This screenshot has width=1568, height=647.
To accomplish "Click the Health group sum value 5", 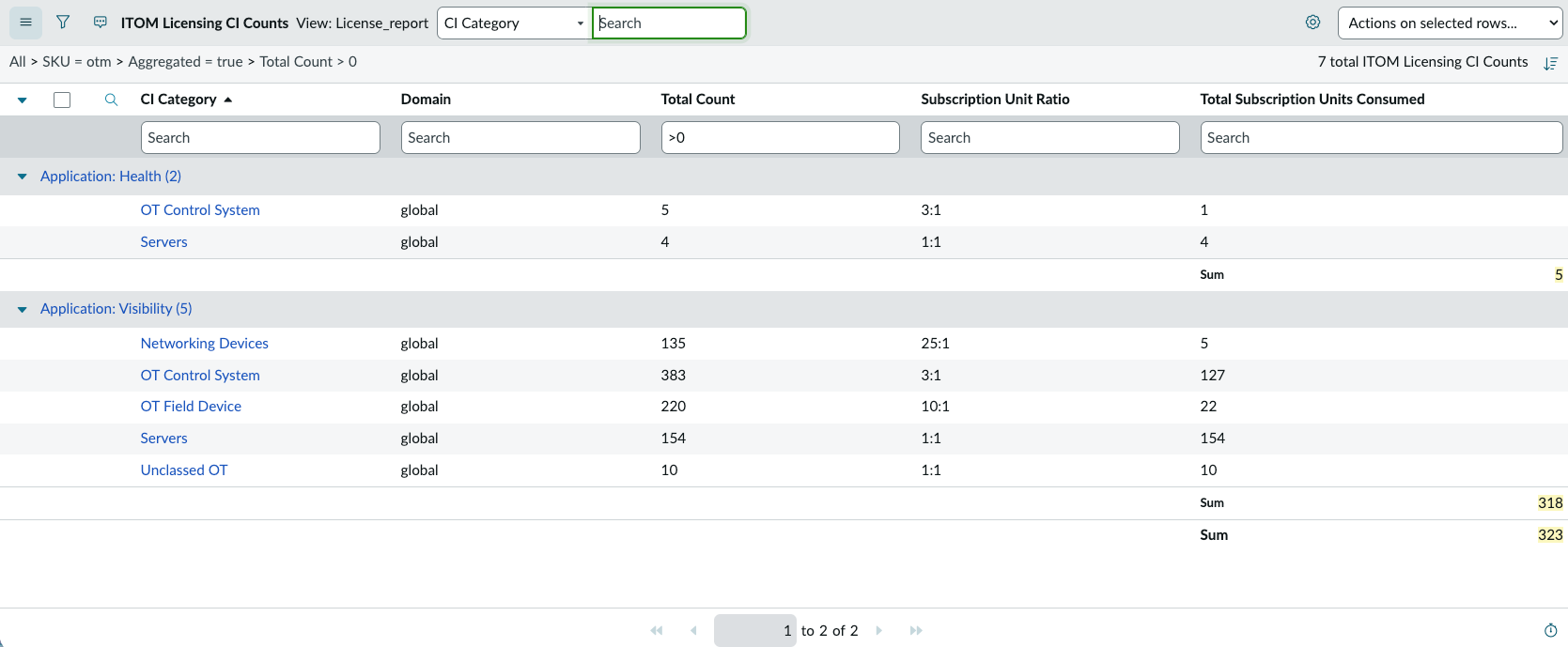I will tap(1559, 275).
